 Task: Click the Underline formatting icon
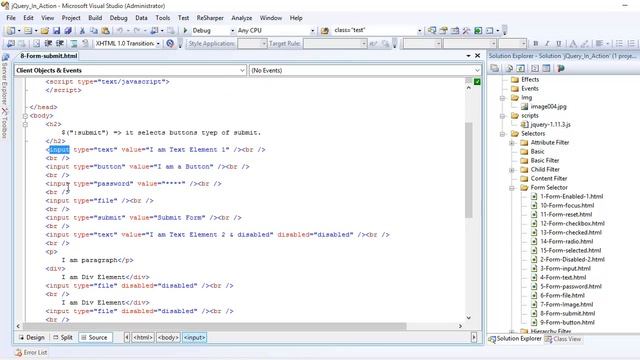559,43
